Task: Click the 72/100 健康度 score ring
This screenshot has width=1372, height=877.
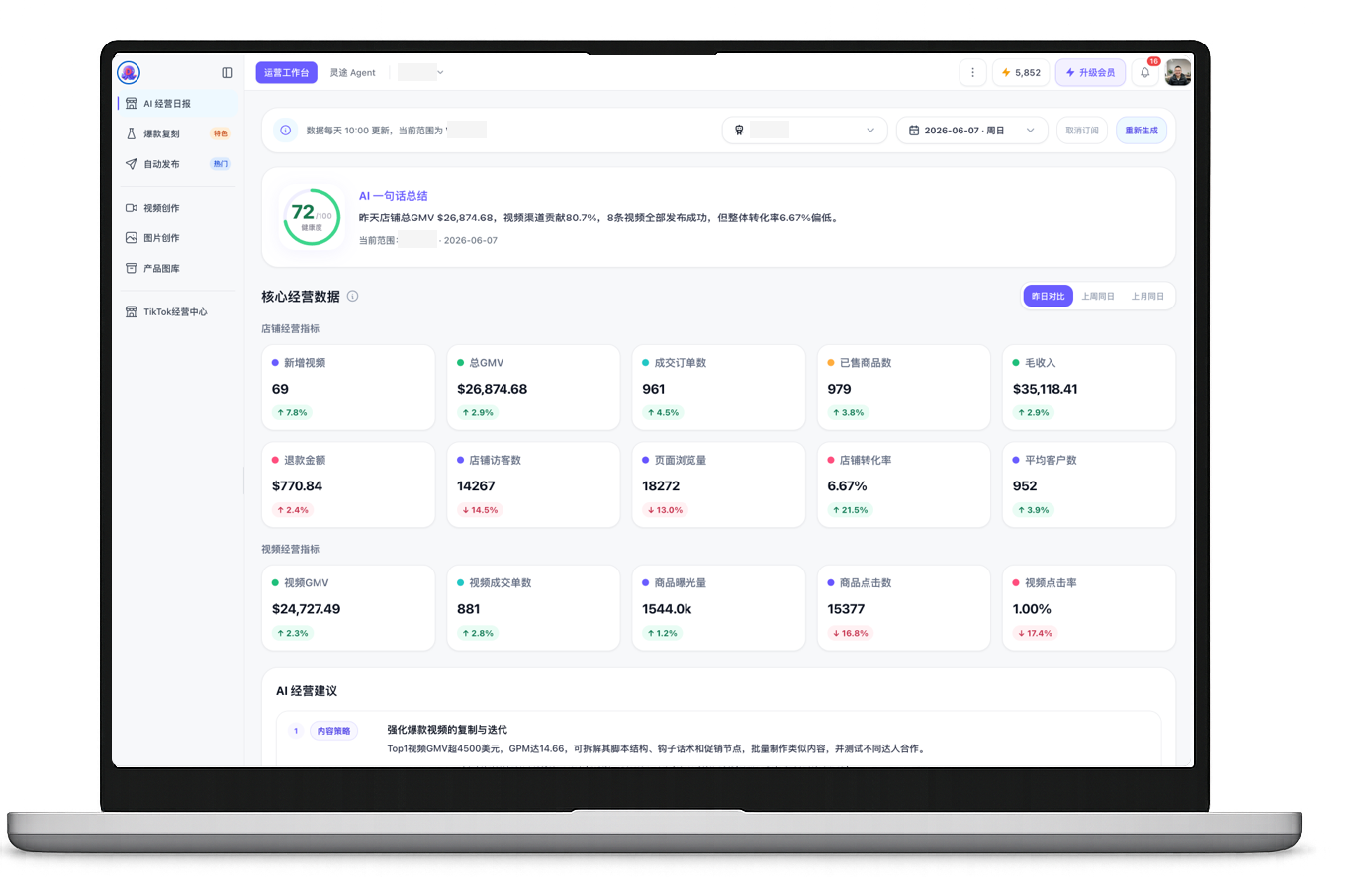Action: tap(312, 217)
